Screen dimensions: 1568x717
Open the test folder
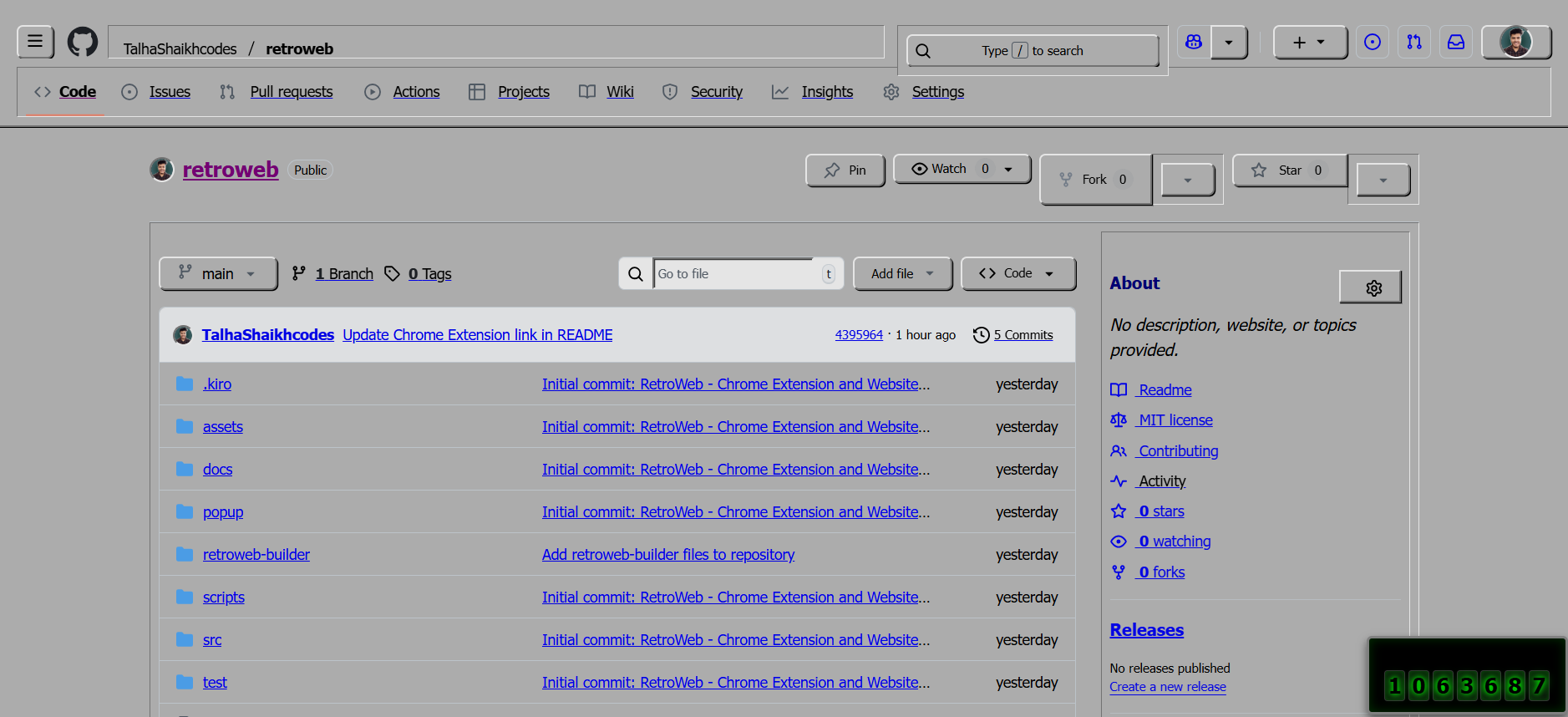tap(215, 683)
